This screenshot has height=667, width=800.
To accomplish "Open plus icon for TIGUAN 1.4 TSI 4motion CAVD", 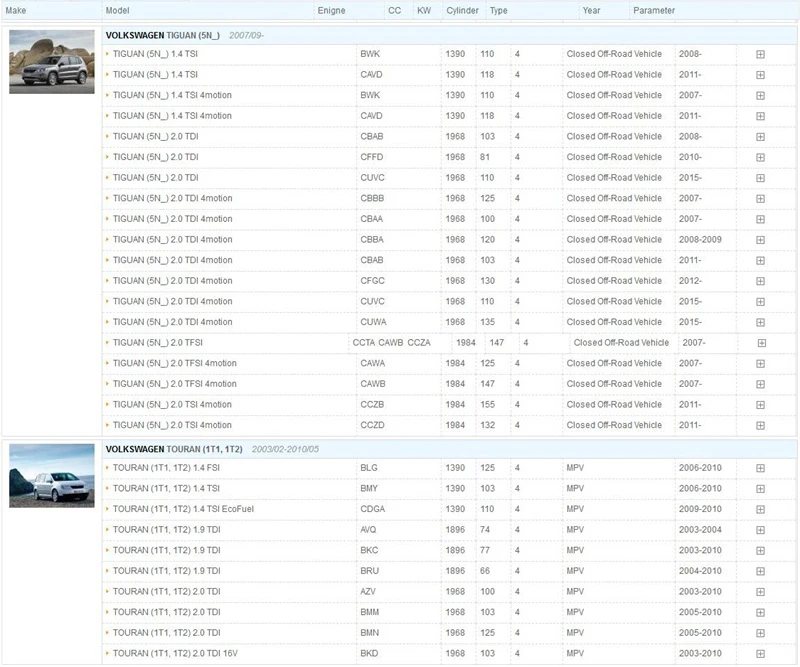I will coord(760,116).
